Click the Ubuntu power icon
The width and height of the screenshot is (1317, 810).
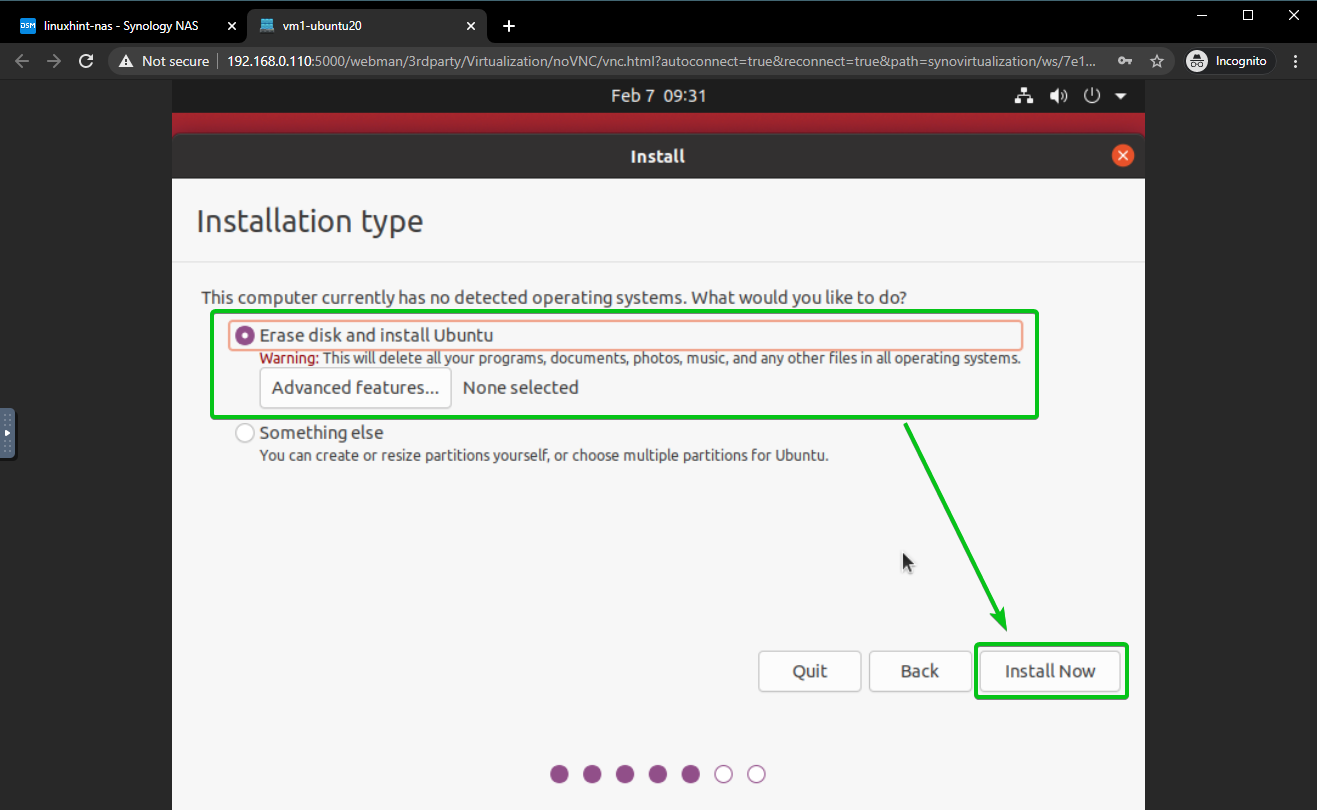point(1092,96)
